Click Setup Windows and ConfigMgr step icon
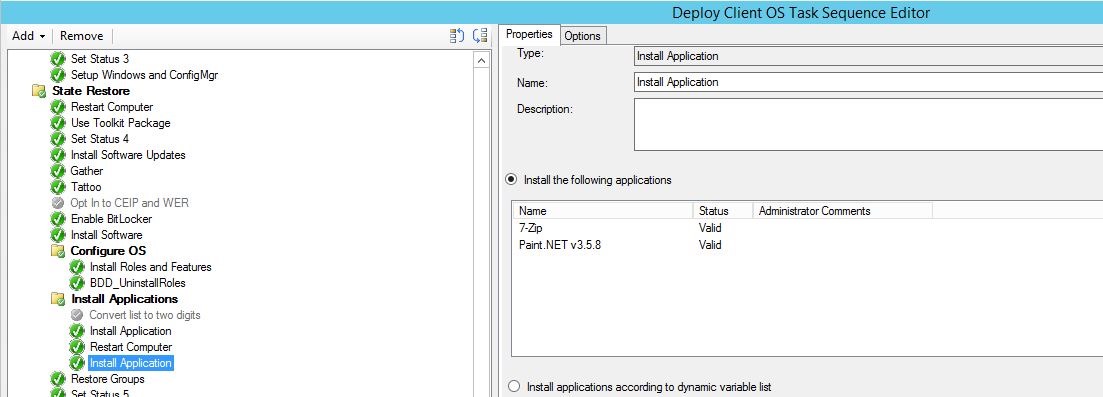1103x397 pixels. (58, 75)
